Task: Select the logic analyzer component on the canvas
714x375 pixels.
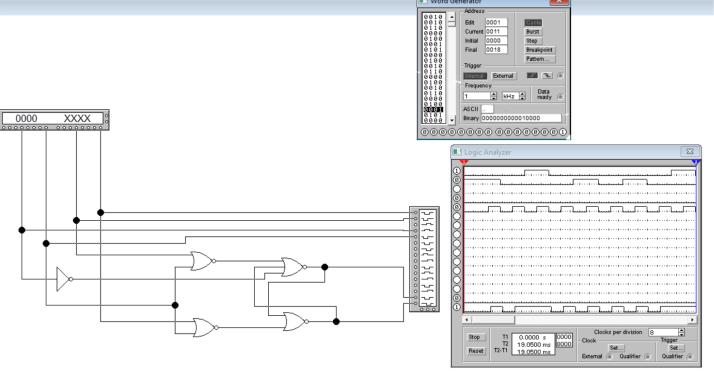Action: 424,259
